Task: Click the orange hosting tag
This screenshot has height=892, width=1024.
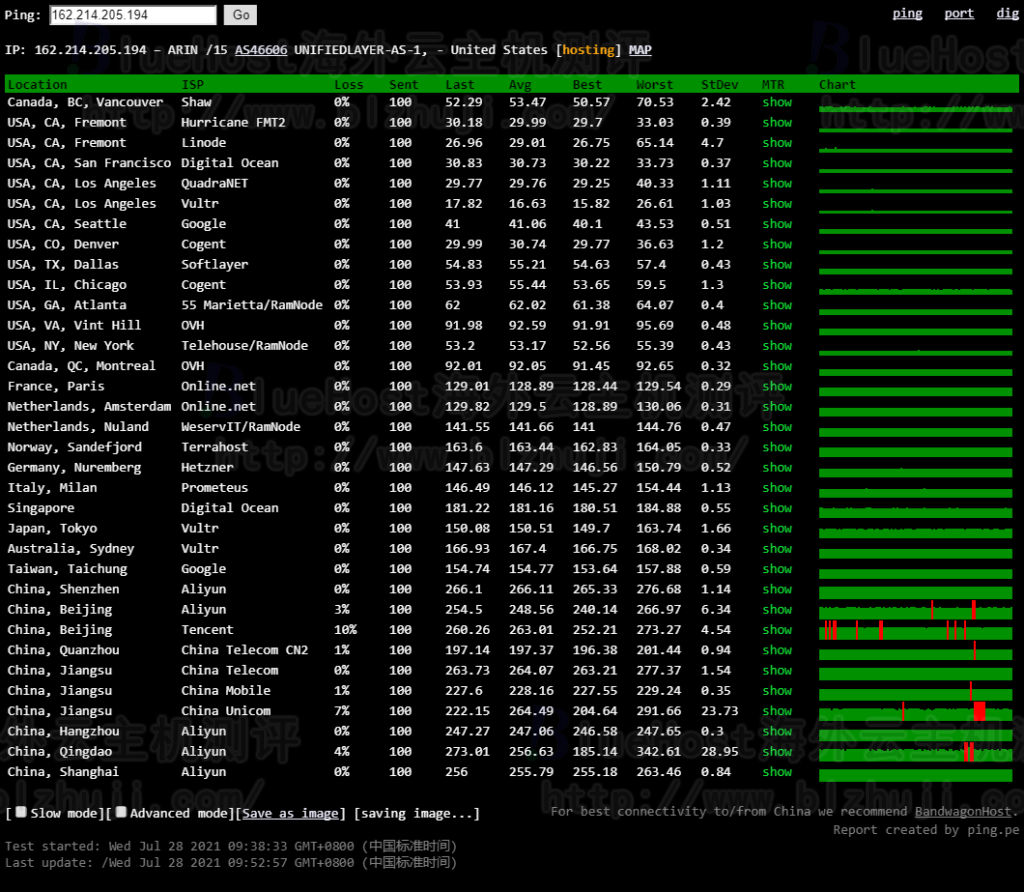Action: [x=588, y=50]
